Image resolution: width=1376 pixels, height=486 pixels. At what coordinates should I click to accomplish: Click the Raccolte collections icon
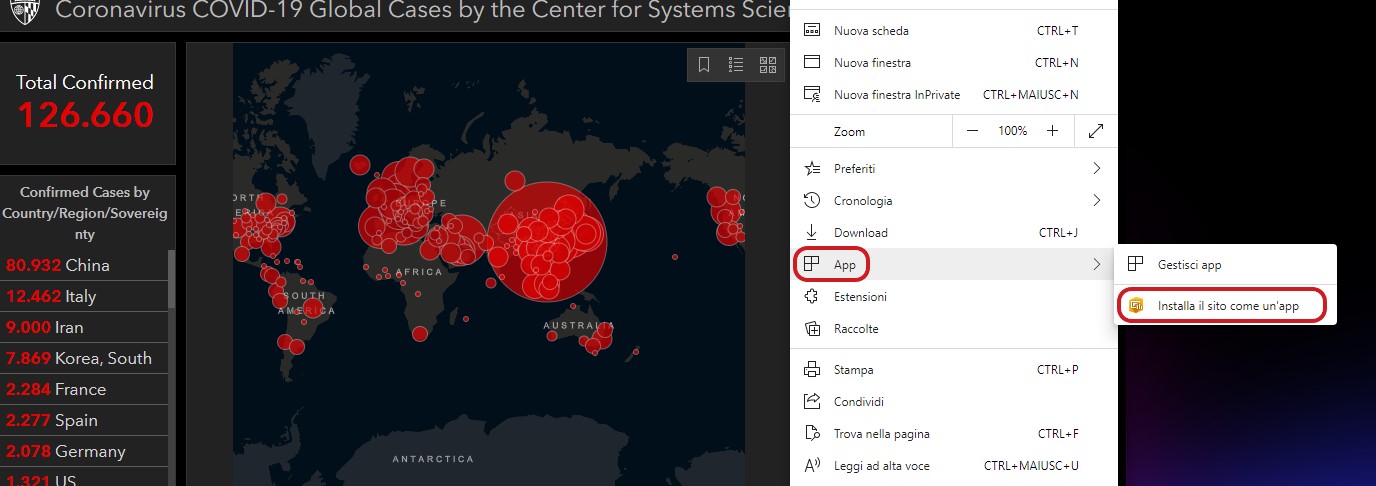click(x=813, y=329)
